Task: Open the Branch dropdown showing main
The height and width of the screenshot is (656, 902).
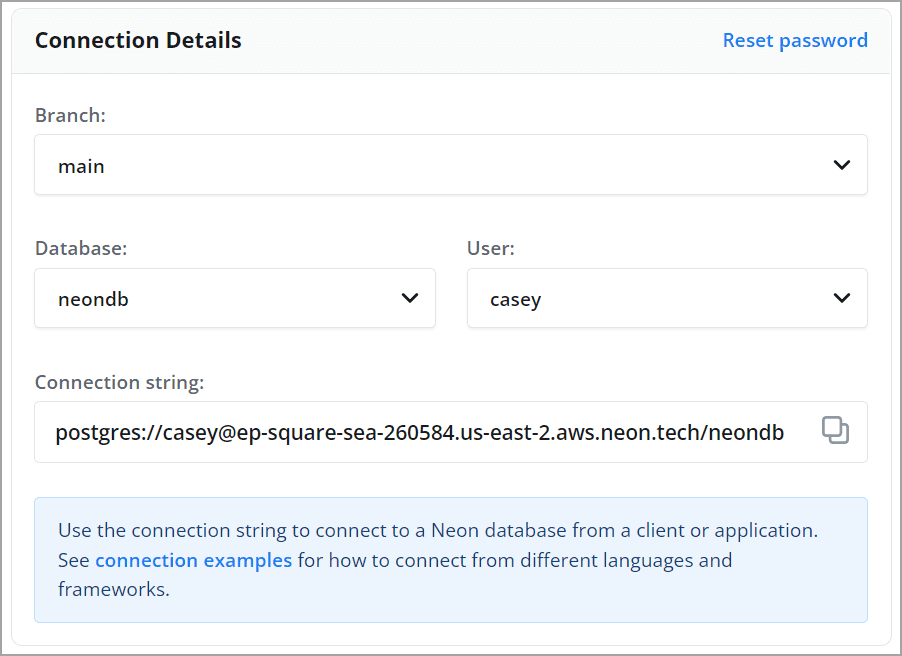Action: [x=451, y=165]
